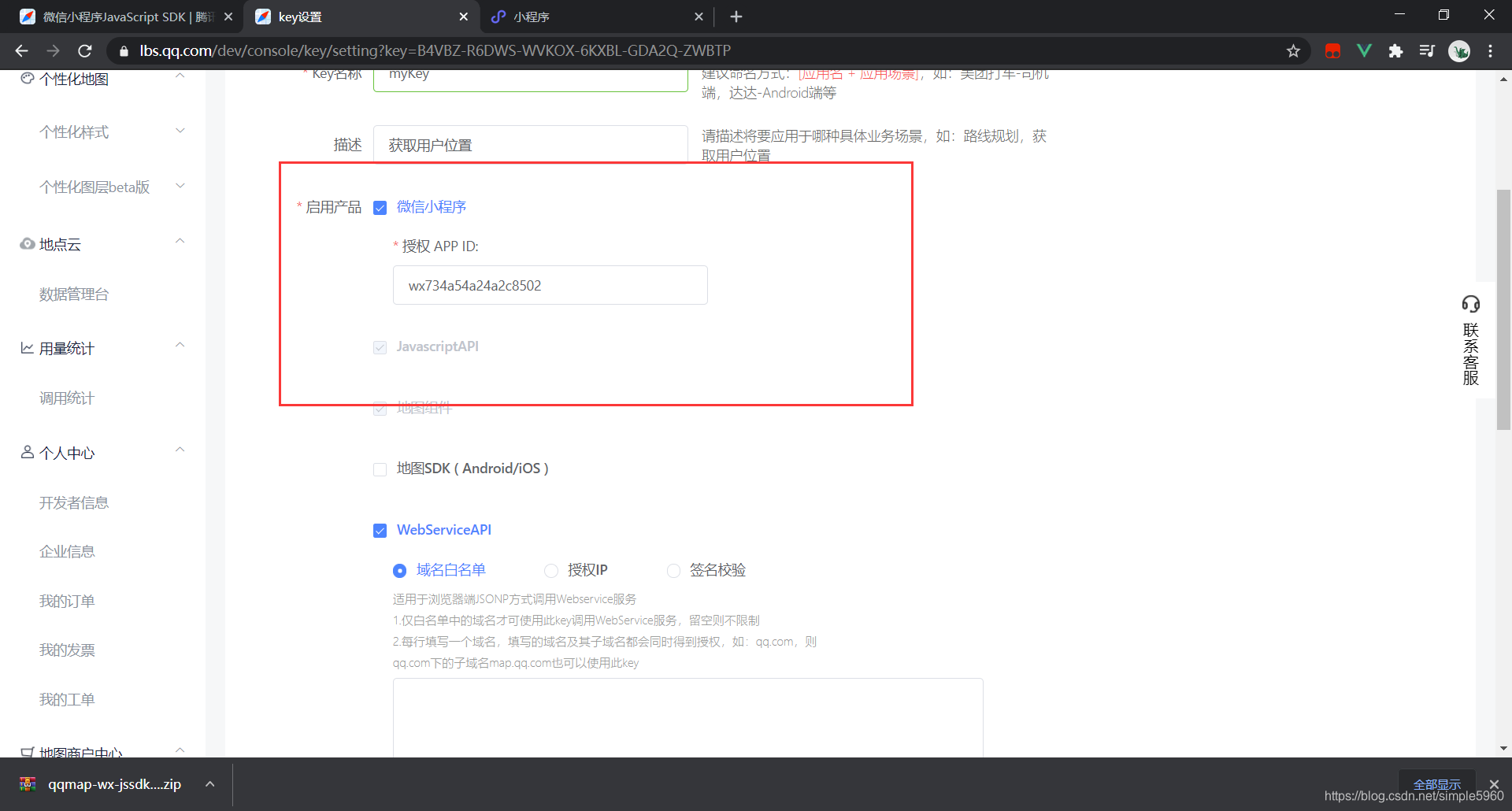
Task: Open 我的工单 in the sidebar
Action: pos(67,700)
